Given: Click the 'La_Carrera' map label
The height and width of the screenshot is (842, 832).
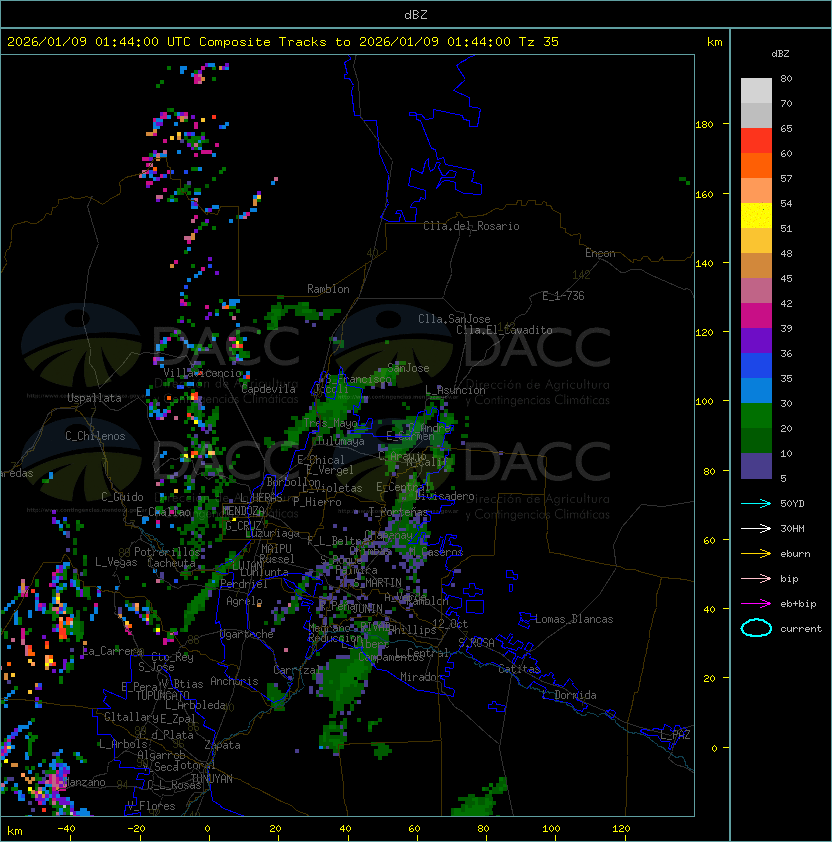Looking at the screenshot, I should (113, 651).
